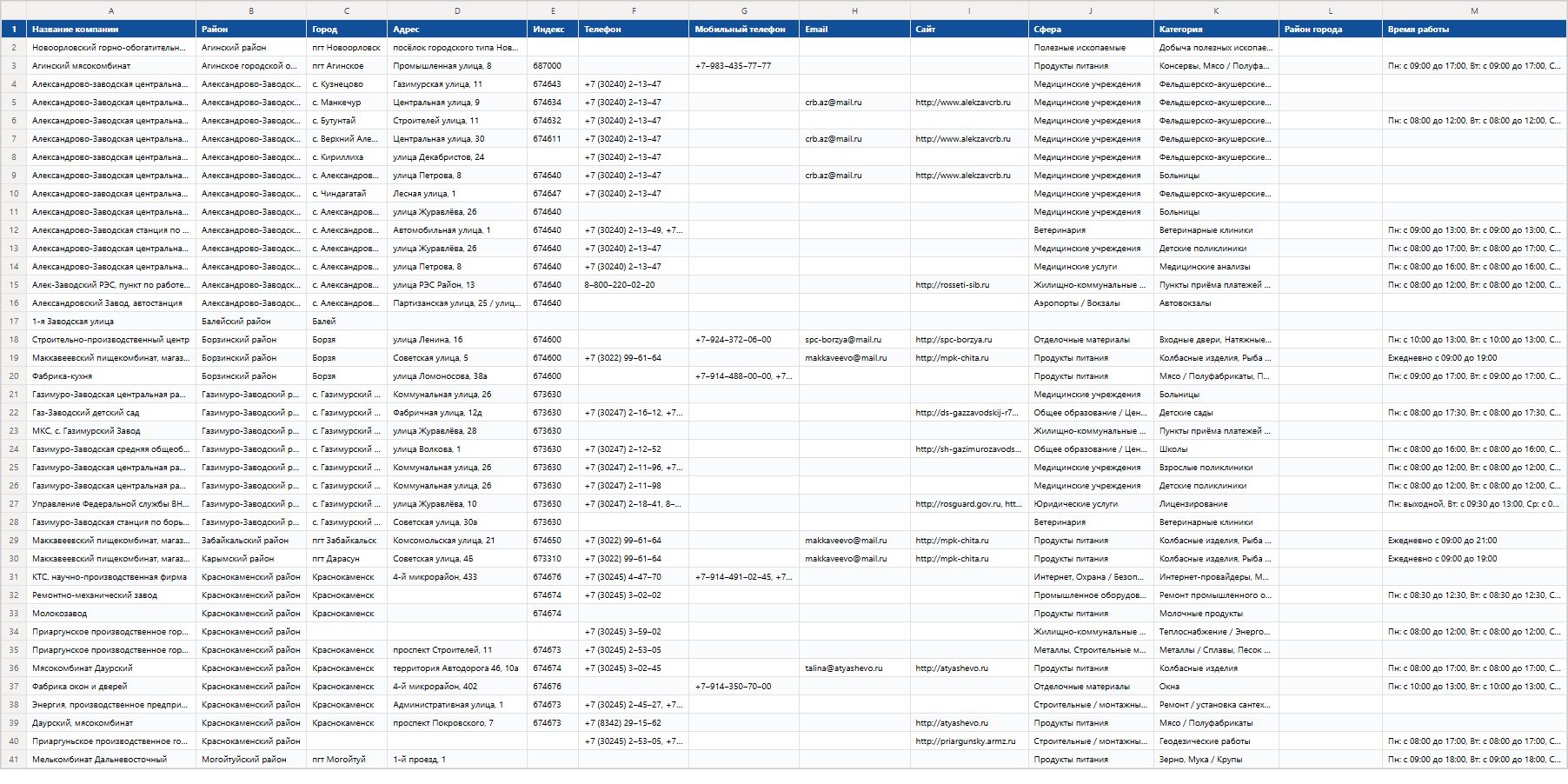Select the mobile number +7–983–435–77–77
Viewport: 1568px width, 784px height.
click(x=744, y=66)
